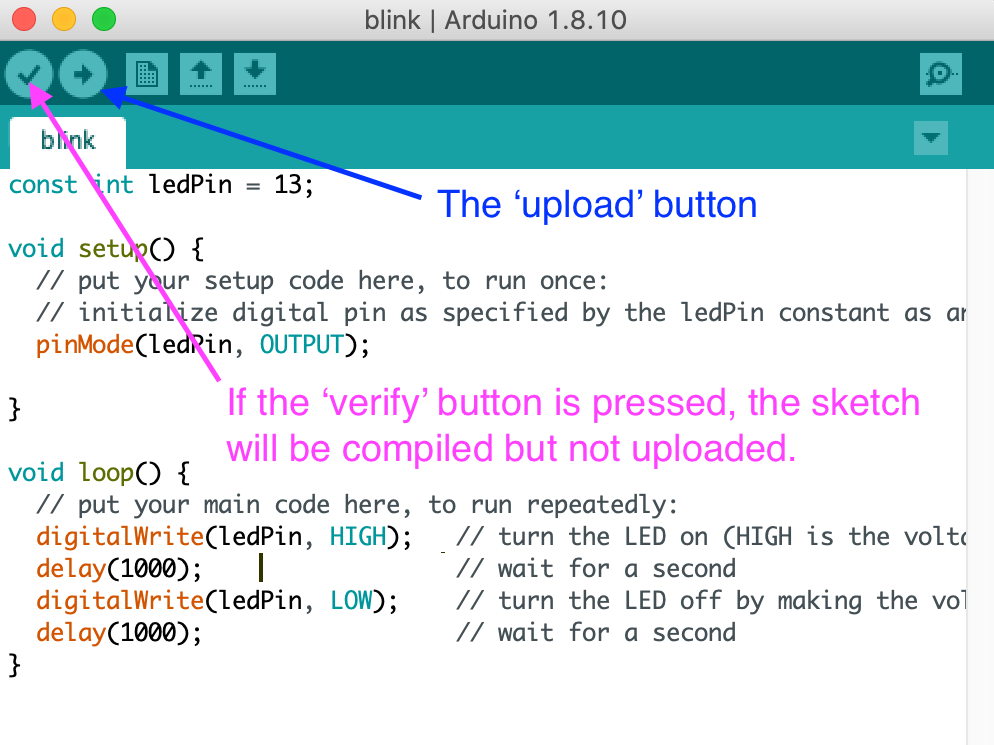
Task: Click 'void setup() {' line
Action: pos(106,249)
